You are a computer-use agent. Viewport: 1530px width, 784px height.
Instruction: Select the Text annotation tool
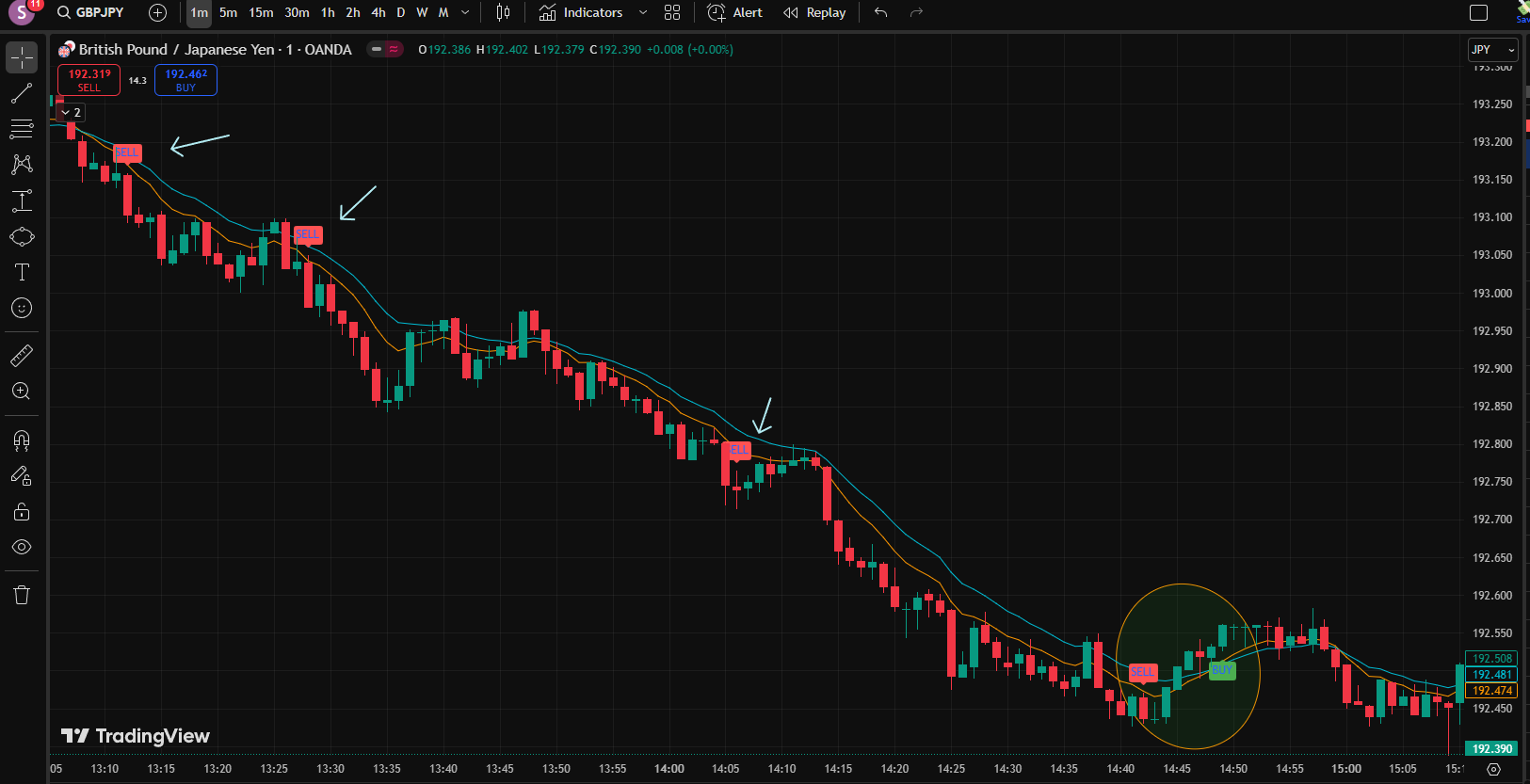[22, 272]
